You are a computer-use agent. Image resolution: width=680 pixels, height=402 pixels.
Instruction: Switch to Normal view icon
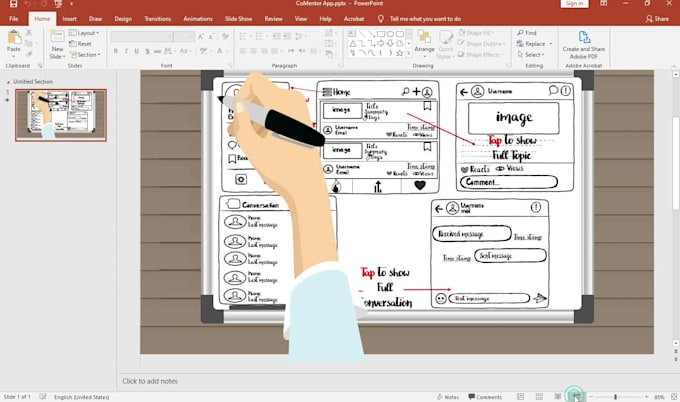coord(520,397)
